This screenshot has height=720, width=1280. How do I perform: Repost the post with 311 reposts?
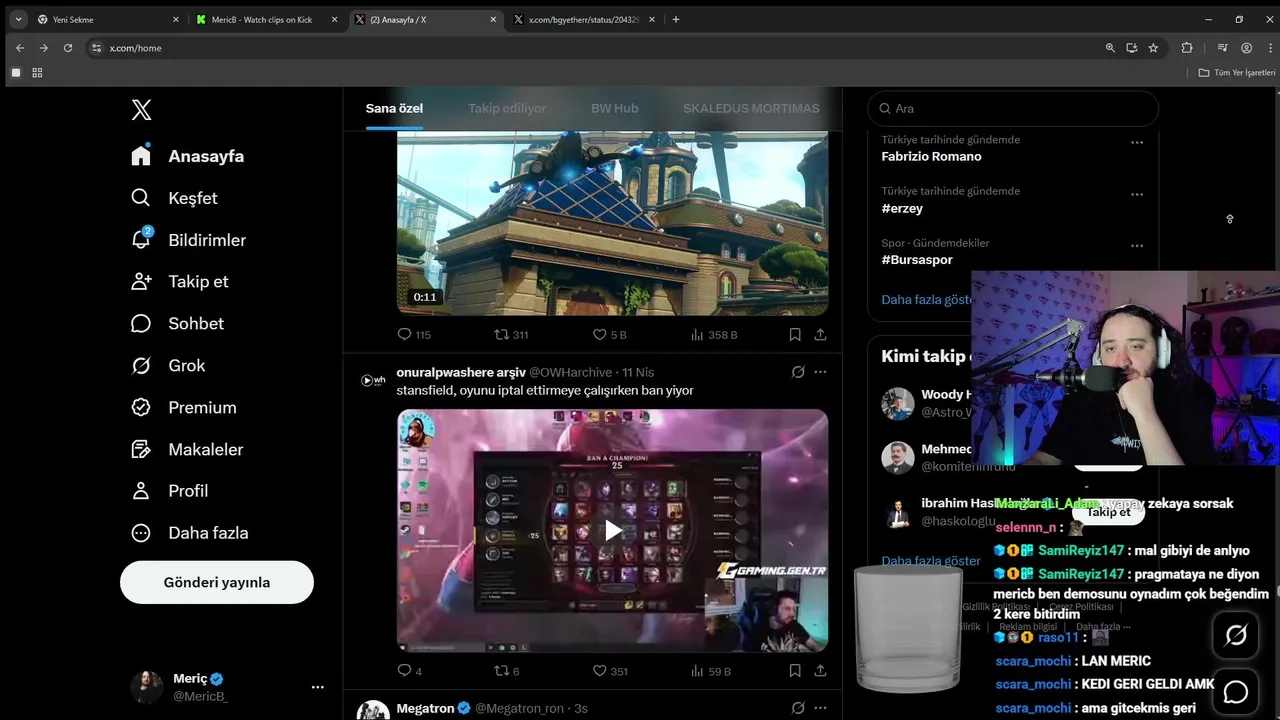click(511, 335)
